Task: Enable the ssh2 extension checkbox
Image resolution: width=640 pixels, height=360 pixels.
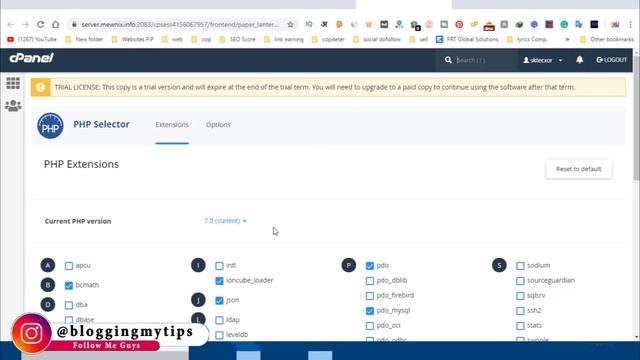Action: pyautogui.click(x=520, y=311)
